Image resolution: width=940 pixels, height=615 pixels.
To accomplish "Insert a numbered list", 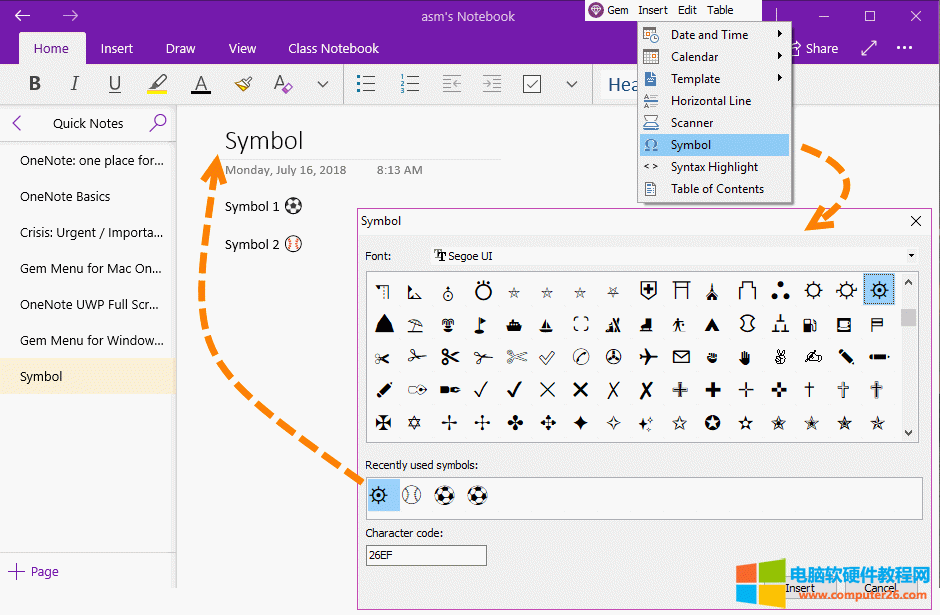I will (x=410, y=84).
